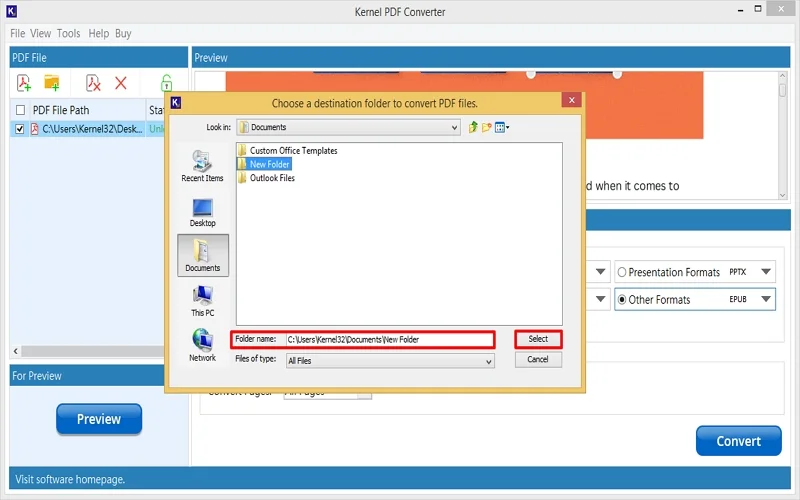
Task: Uncheck the listed PDF file's checkbox
Action: point(19,129)
